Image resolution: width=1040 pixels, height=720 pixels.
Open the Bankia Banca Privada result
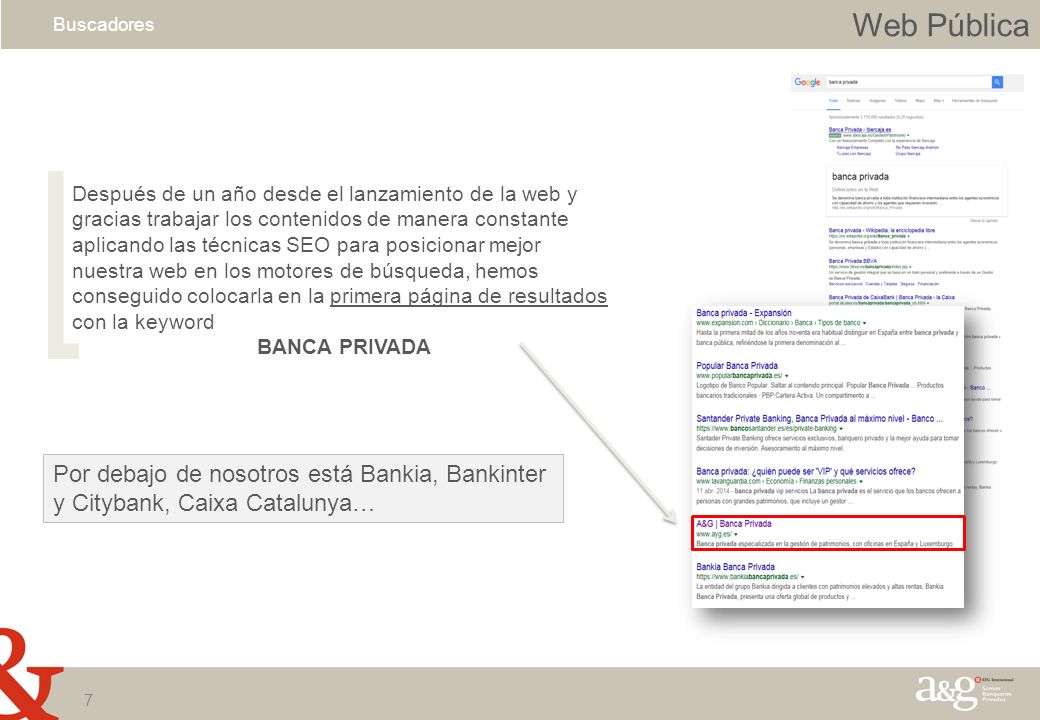tap(735, 567)
